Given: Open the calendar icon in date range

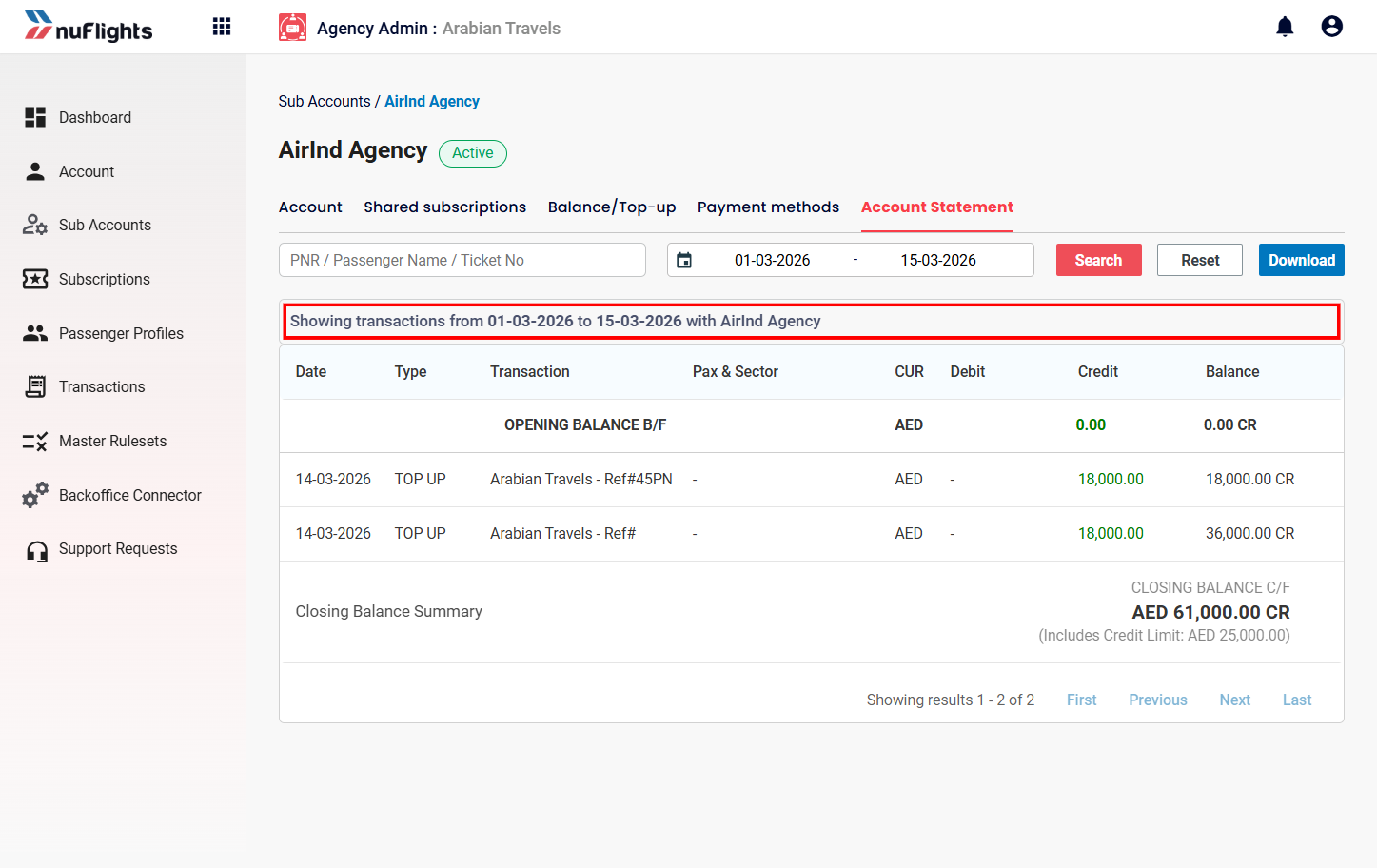Looking at the screenshot, I should [x=684, y=260].
